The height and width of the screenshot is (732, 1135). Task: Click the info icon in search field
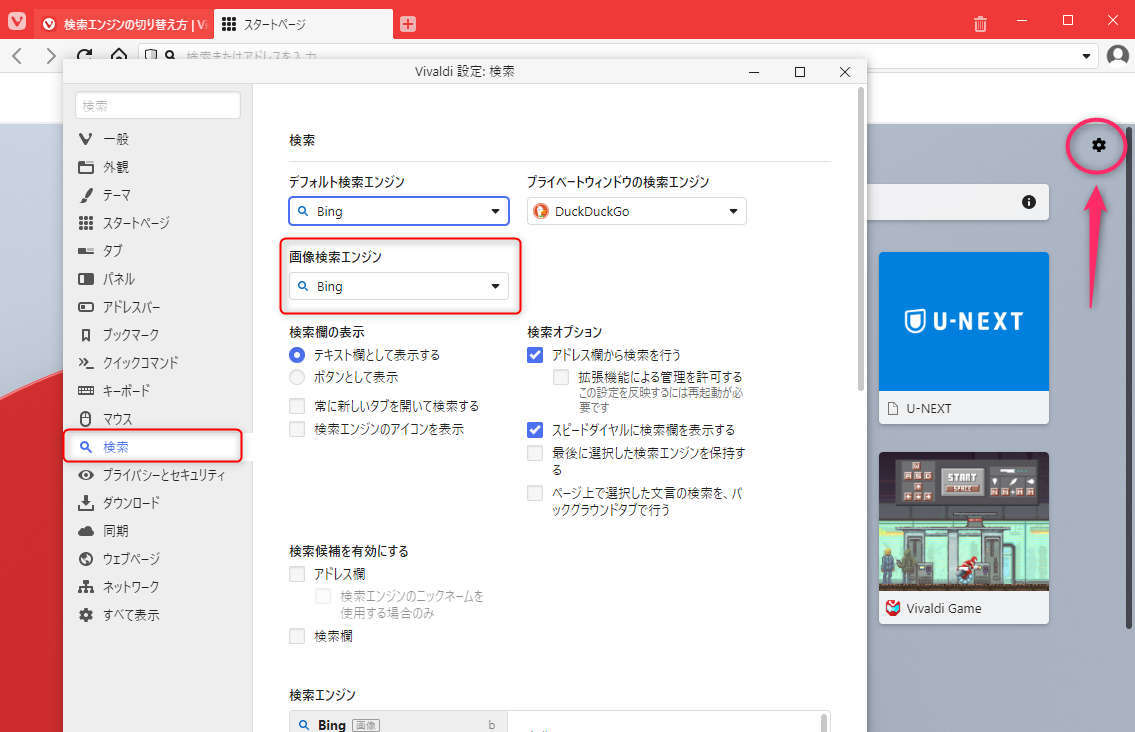click(1029, 202)
